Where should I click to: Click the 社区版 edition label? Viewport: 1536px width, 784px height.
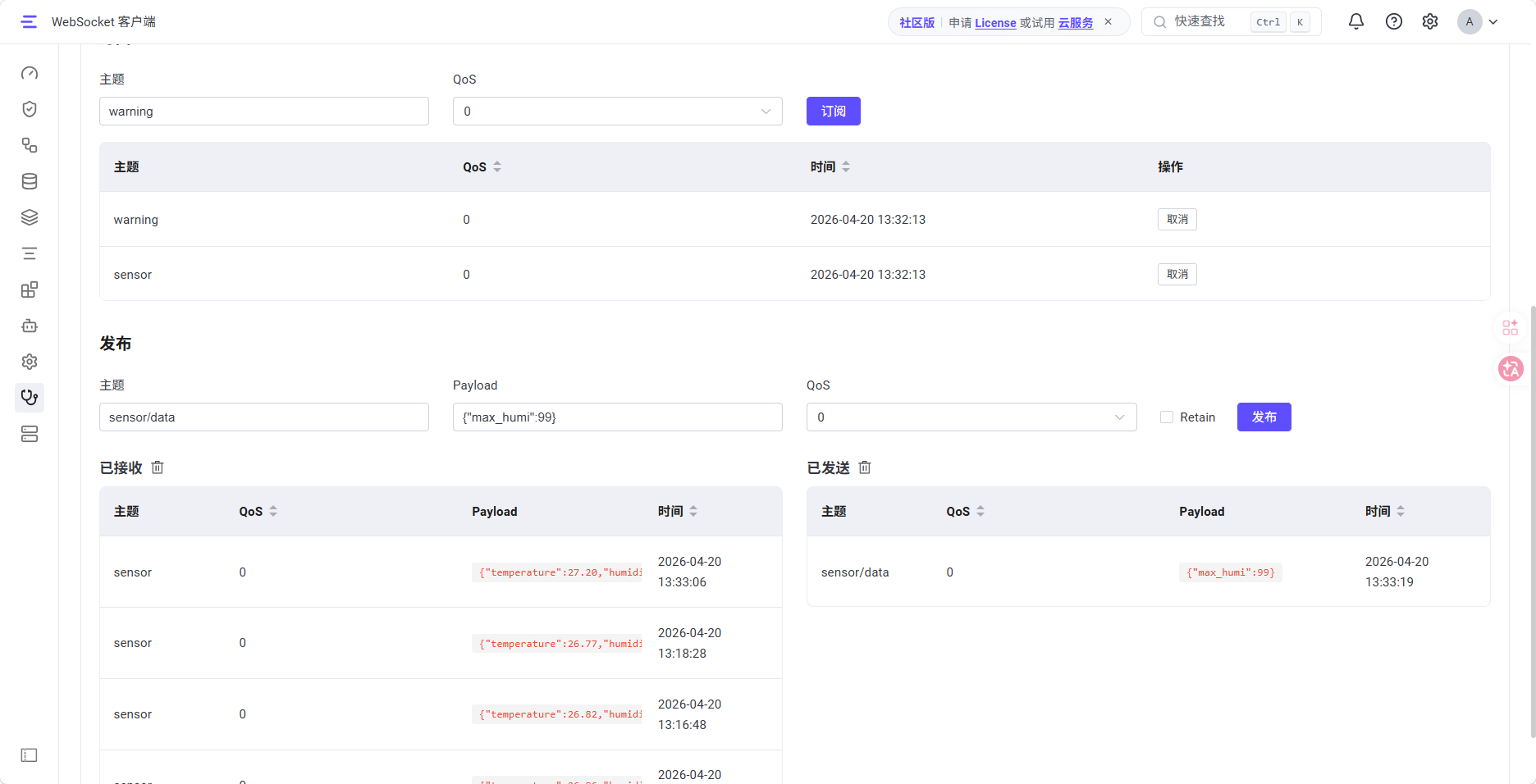(x=917, y=23)
